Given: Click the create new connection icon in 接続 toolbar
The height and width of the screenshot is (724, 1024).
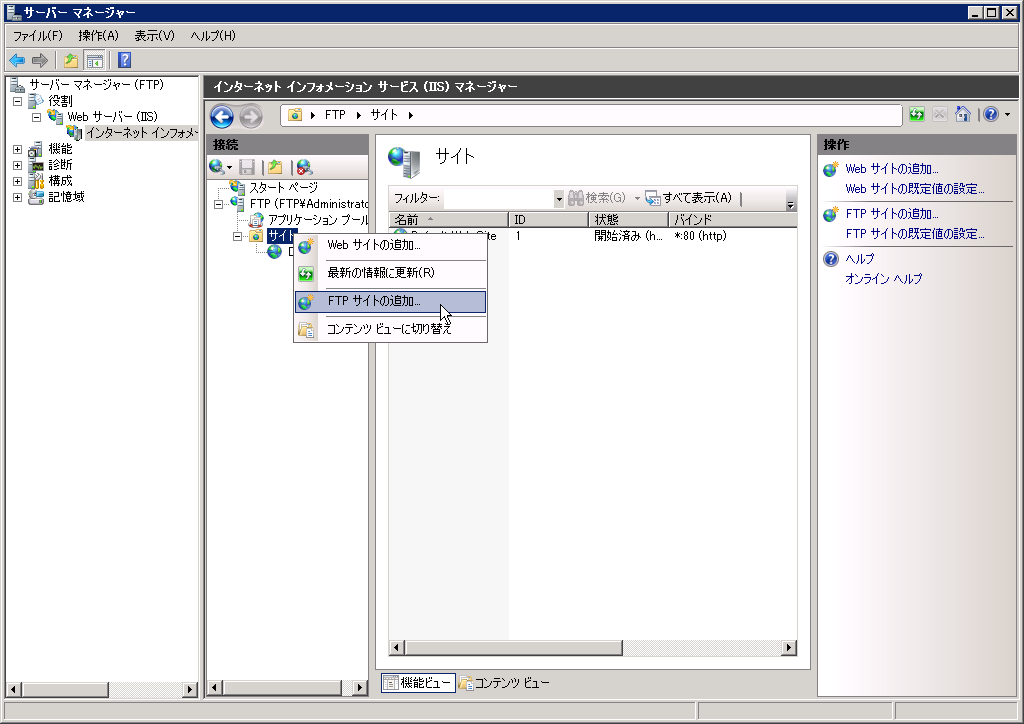Looking at the screenshot, I should point(217,167).
